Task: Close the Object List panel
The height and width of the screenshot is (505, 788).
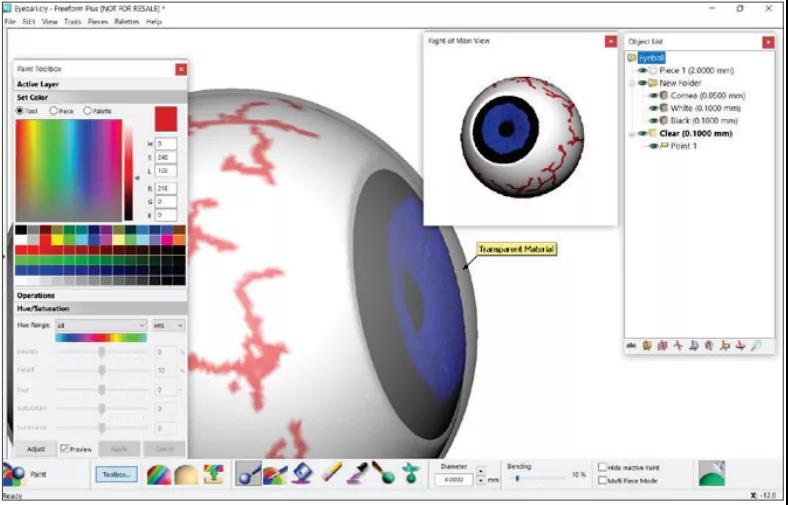Action: tap(768, 42)
